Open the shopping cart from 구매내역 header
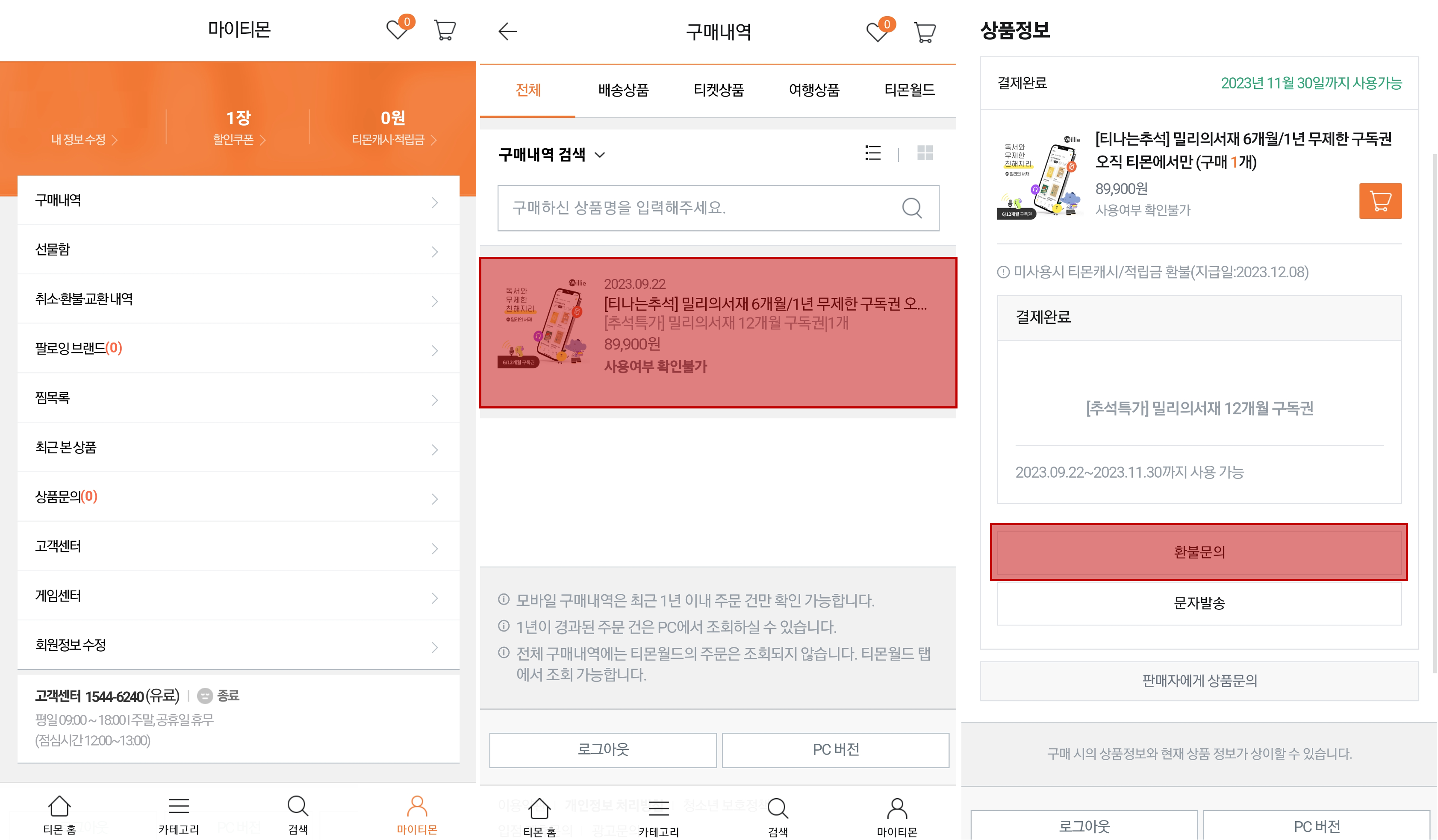 click(x=925, y=31)
